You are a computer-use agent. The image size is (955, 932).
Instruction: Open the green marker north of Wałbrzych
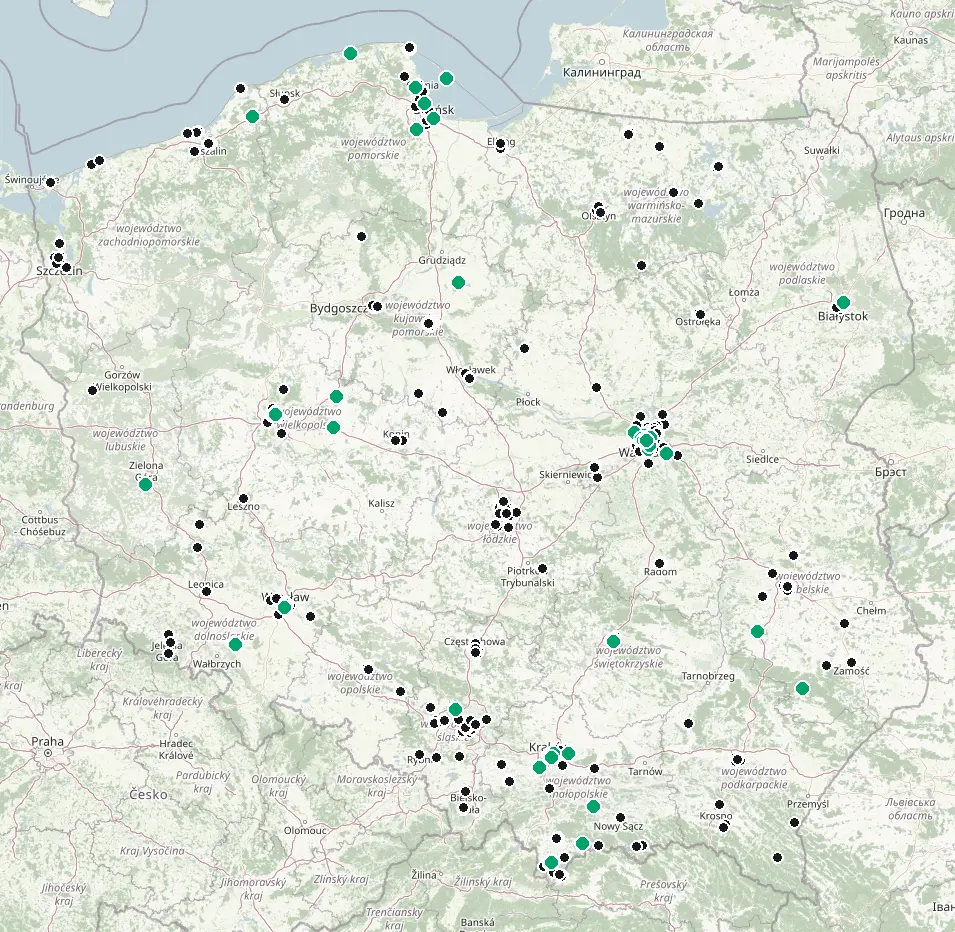pos(235,644)
